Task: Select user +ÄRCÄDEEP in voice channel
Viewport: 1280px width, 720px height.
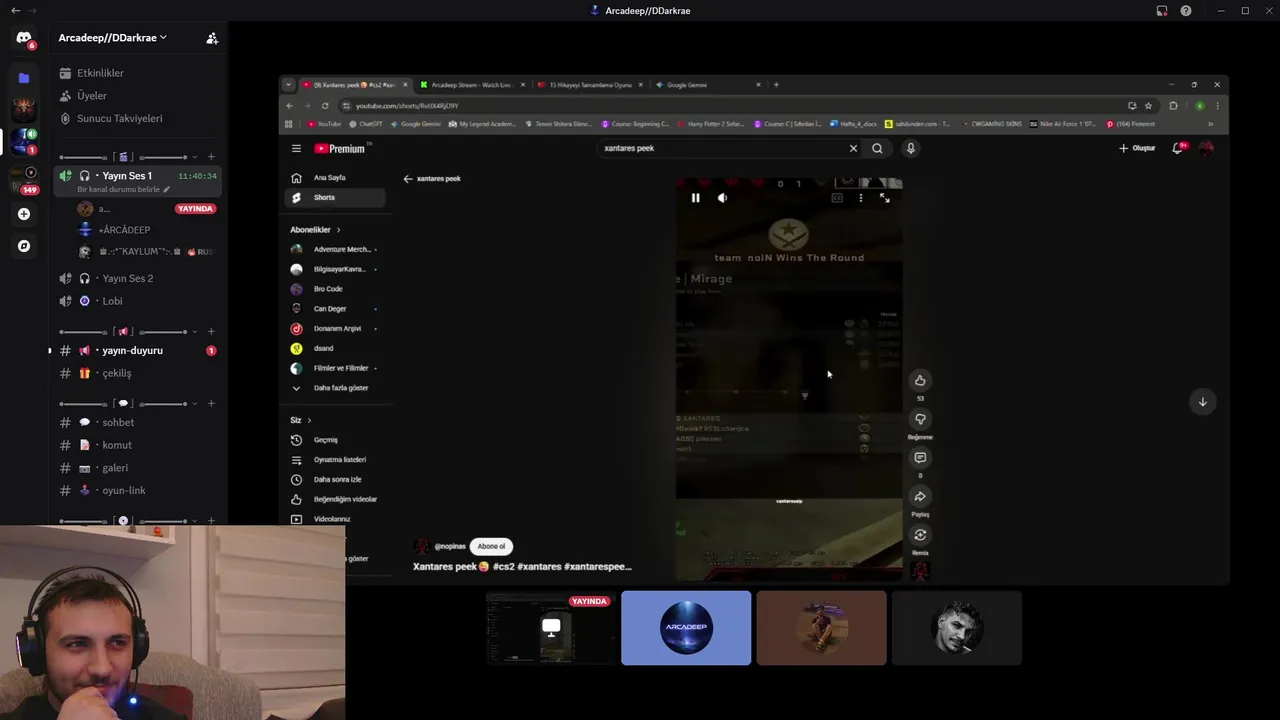Action: 124,230
